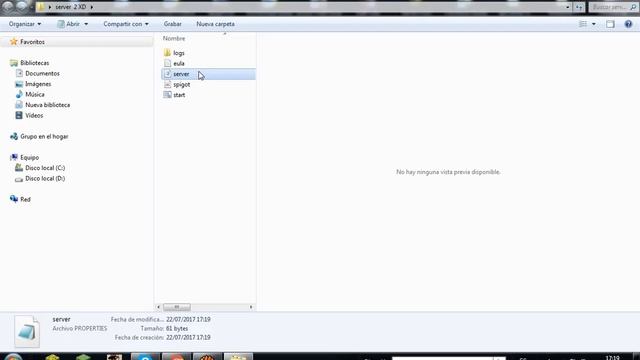Expand the arrow next to Abrir
Viewport: 640px width, 360px height.
pos(86,24)
